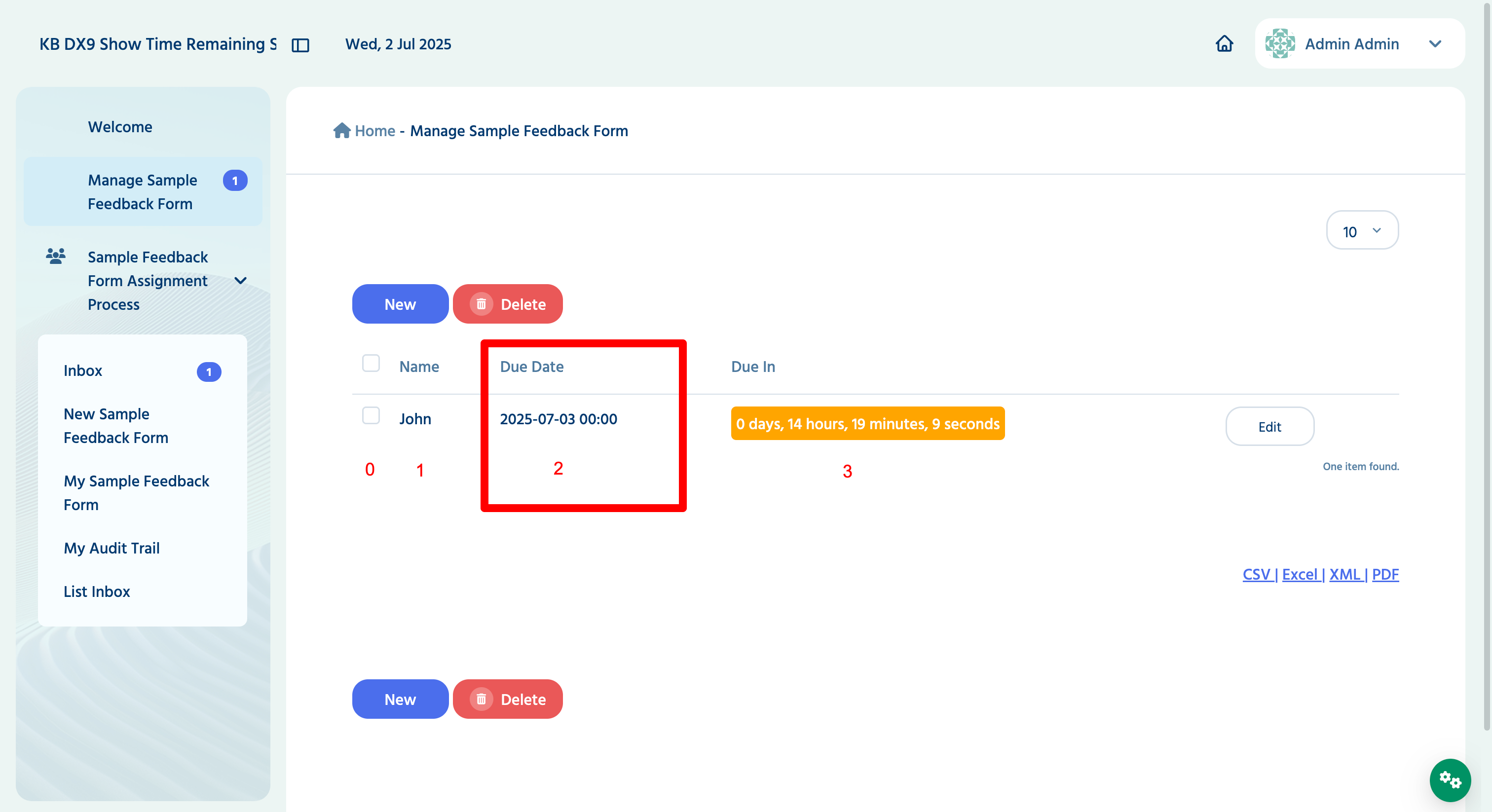1492x812 pixels.
Task: Click the Manage Sample Feedback Form badge 1
Action: tap(234, 181)
